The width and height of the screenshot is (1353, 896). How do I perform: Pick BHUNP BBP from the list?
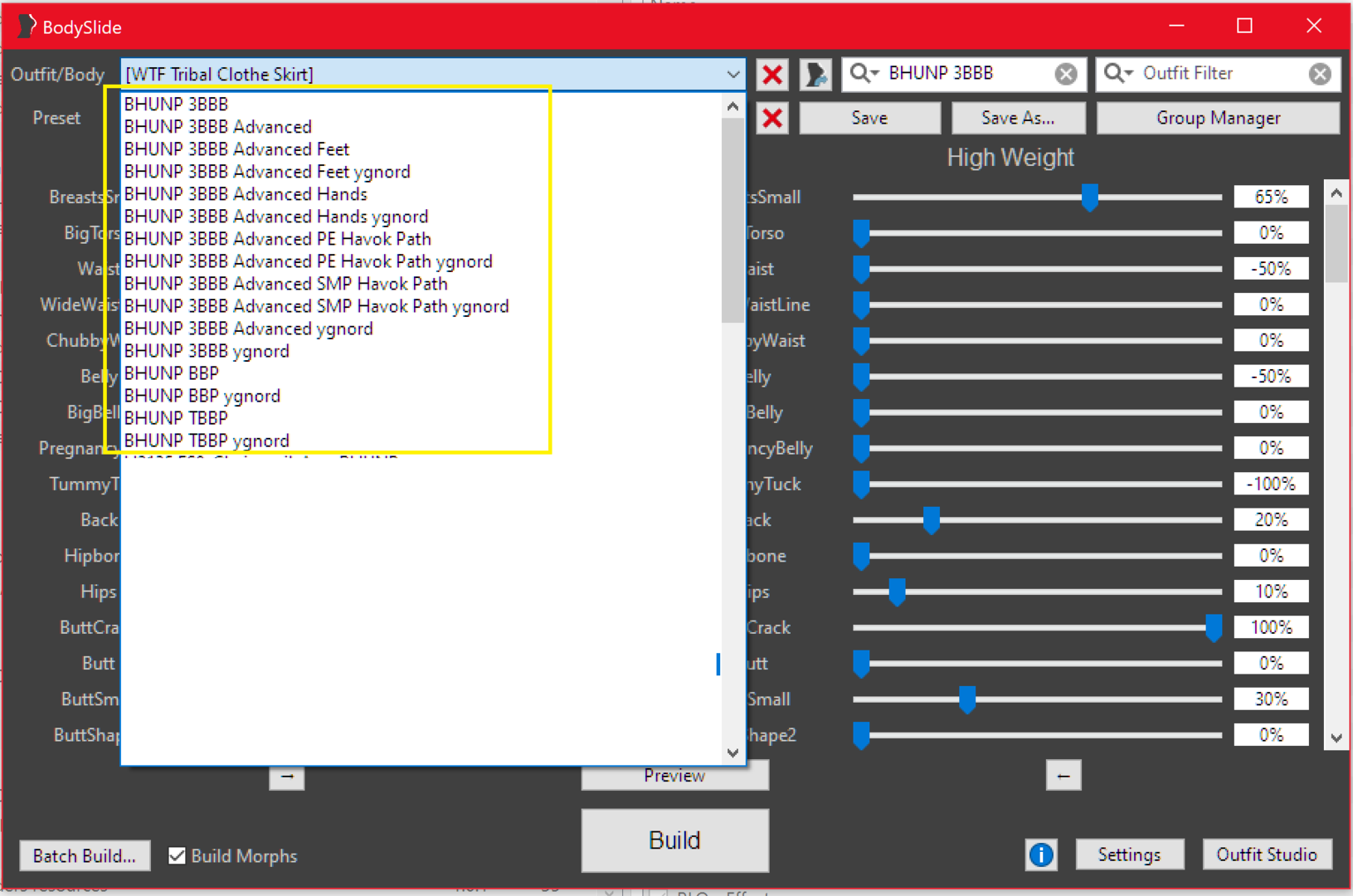(x=172, y=373)
